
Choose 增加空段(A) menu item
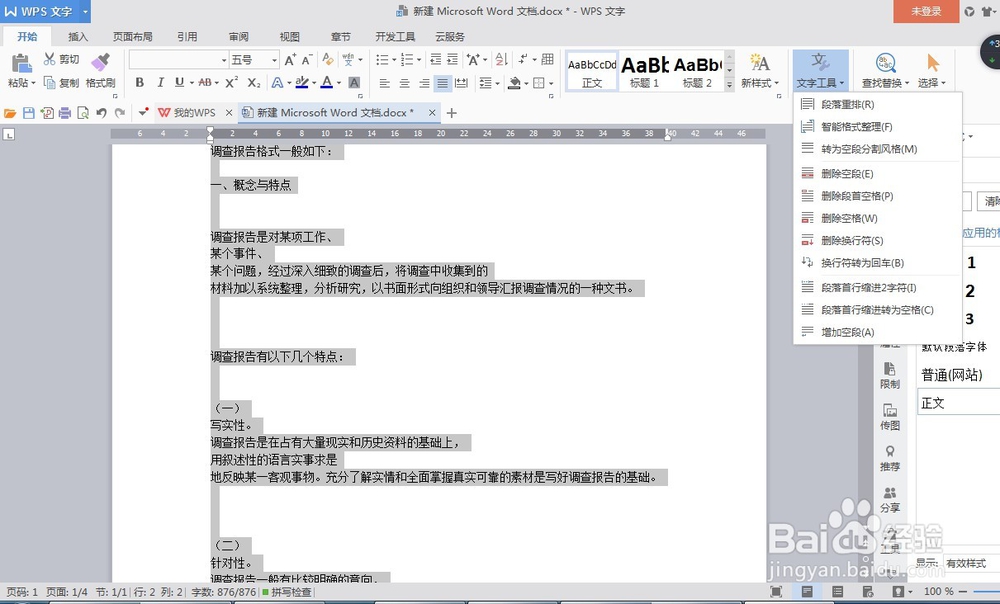coord(878,332)
